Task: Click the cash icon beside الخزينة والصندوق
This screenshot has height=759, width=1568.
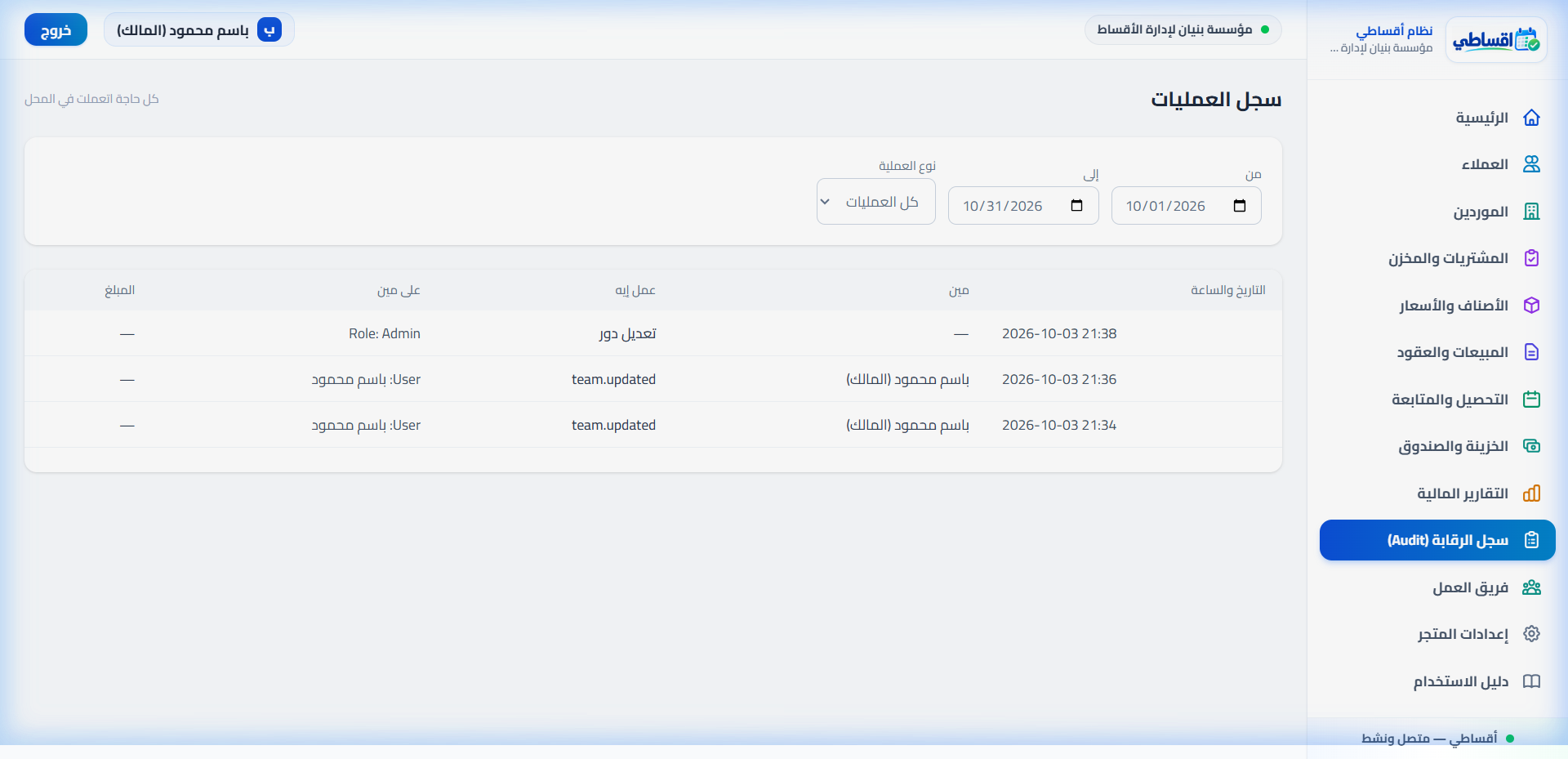Action: coord(1531,446)
